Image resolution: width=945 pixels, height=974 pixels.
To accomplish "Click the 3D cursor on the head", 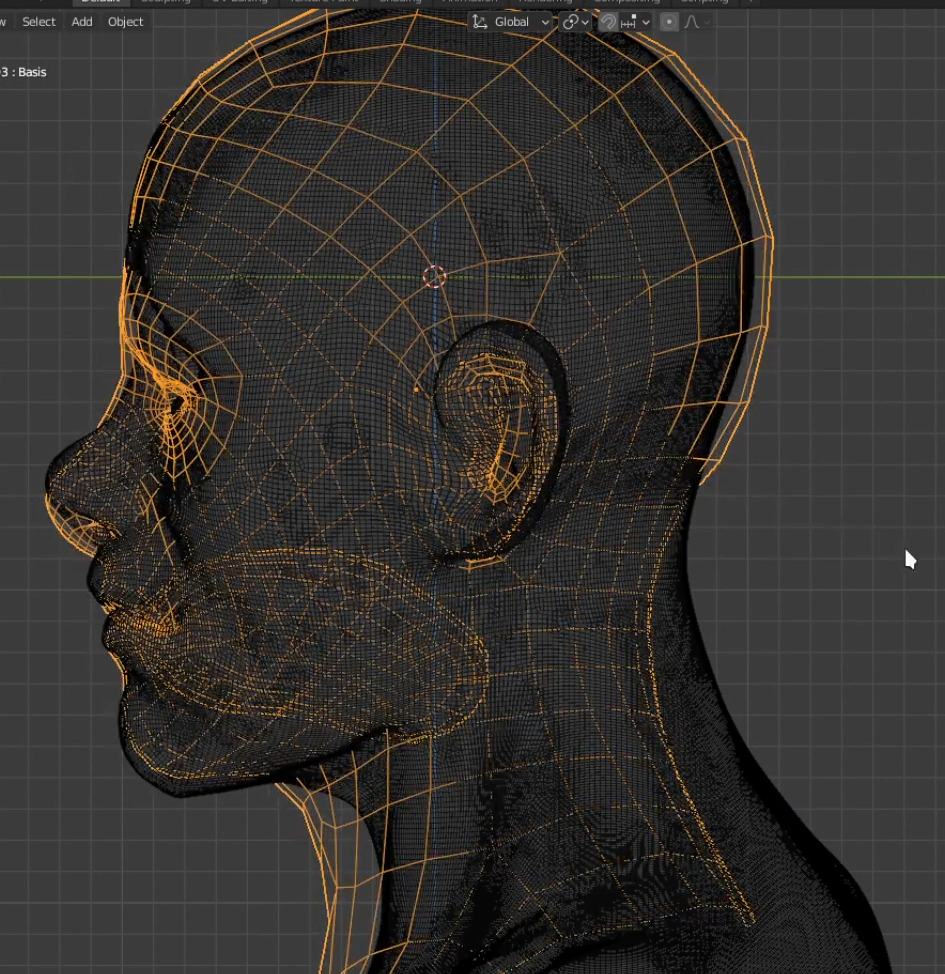I will coord(434,276).
